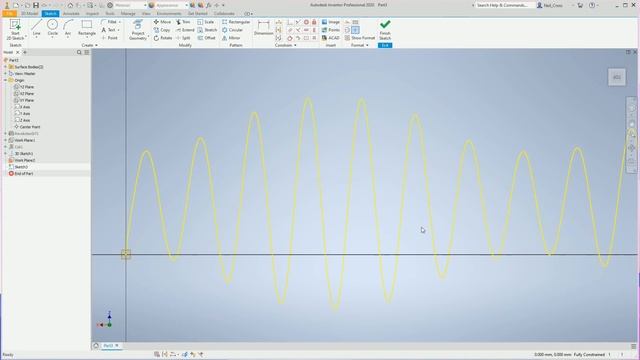Add new browser panel tab
The image size is (640, 360).
pyautogui.click(x=25, y=52)
